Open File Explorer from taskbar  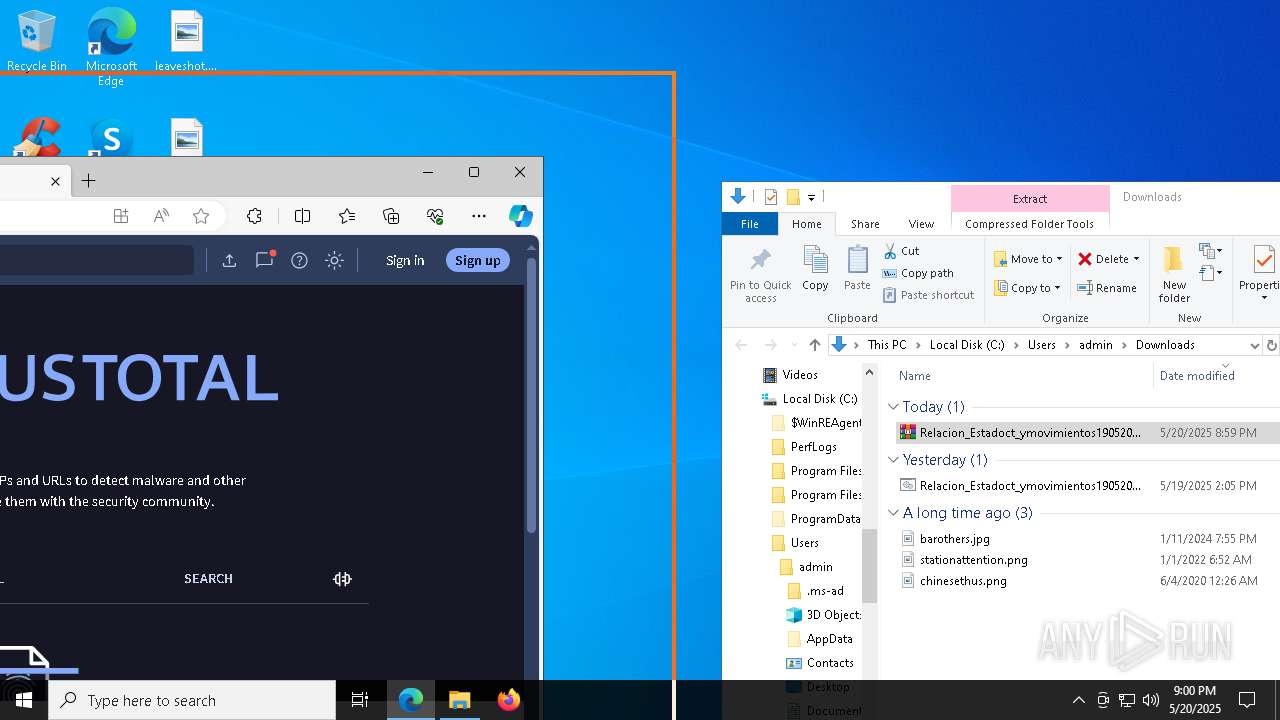point(460,700)
